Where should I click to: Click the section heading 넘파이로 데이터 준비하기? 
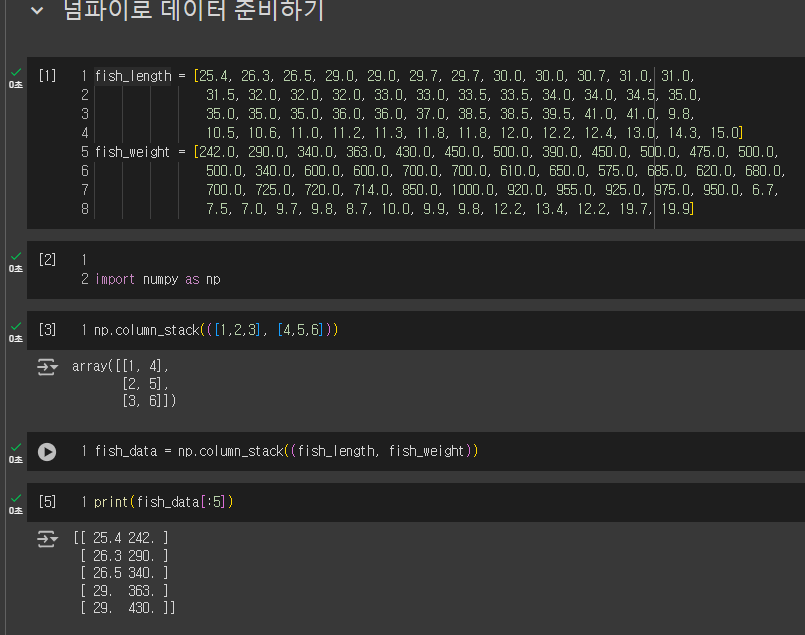[194, 10]
